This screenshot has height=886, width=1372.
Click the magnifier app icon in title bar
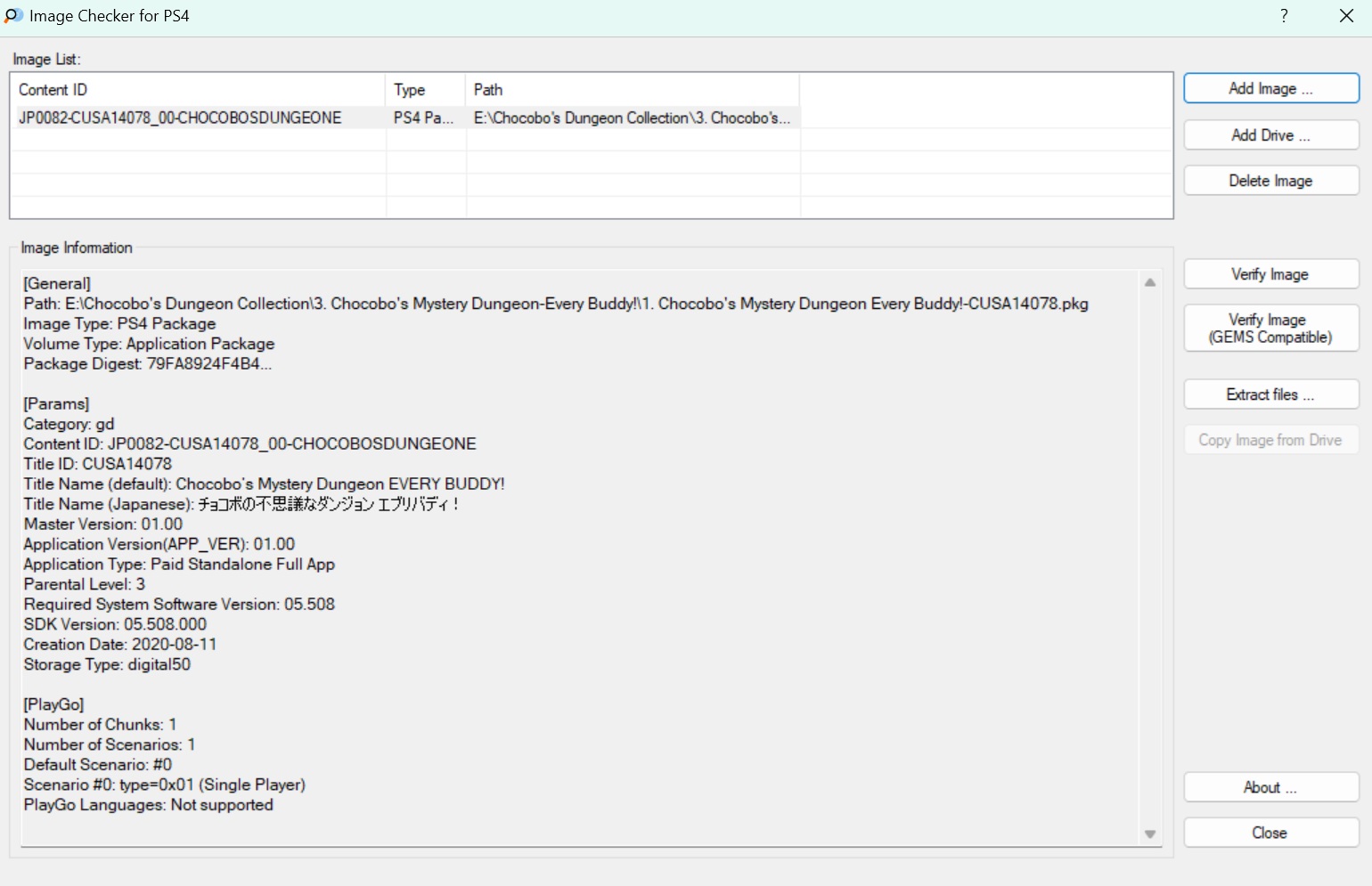(13, 16)
